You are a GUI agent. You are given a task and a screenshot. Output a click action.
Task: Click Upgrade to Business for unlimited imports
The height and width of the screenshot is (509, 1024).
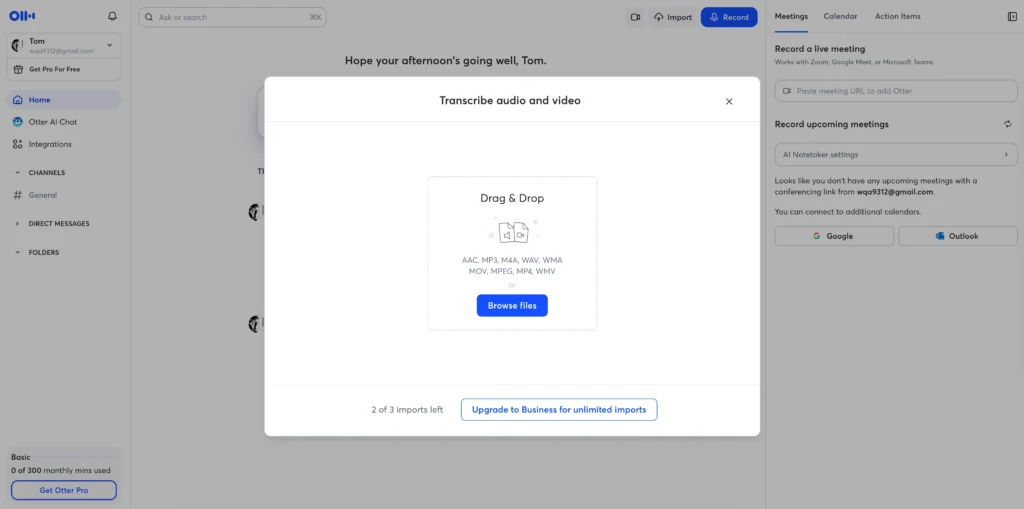click(559, 410)
